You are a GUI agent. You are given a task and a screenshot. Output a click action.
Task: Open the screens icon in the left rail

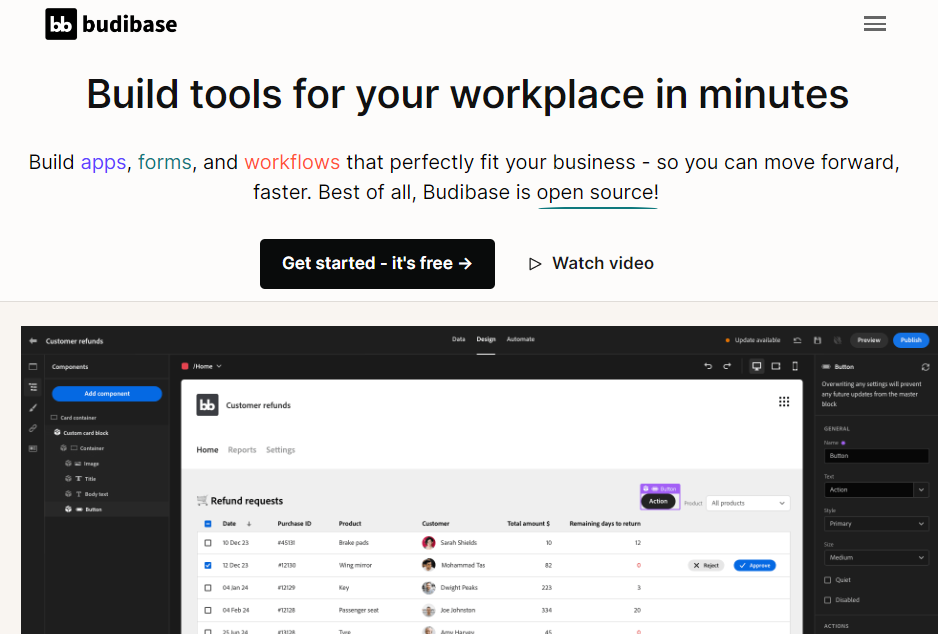(x=33, y=367)
